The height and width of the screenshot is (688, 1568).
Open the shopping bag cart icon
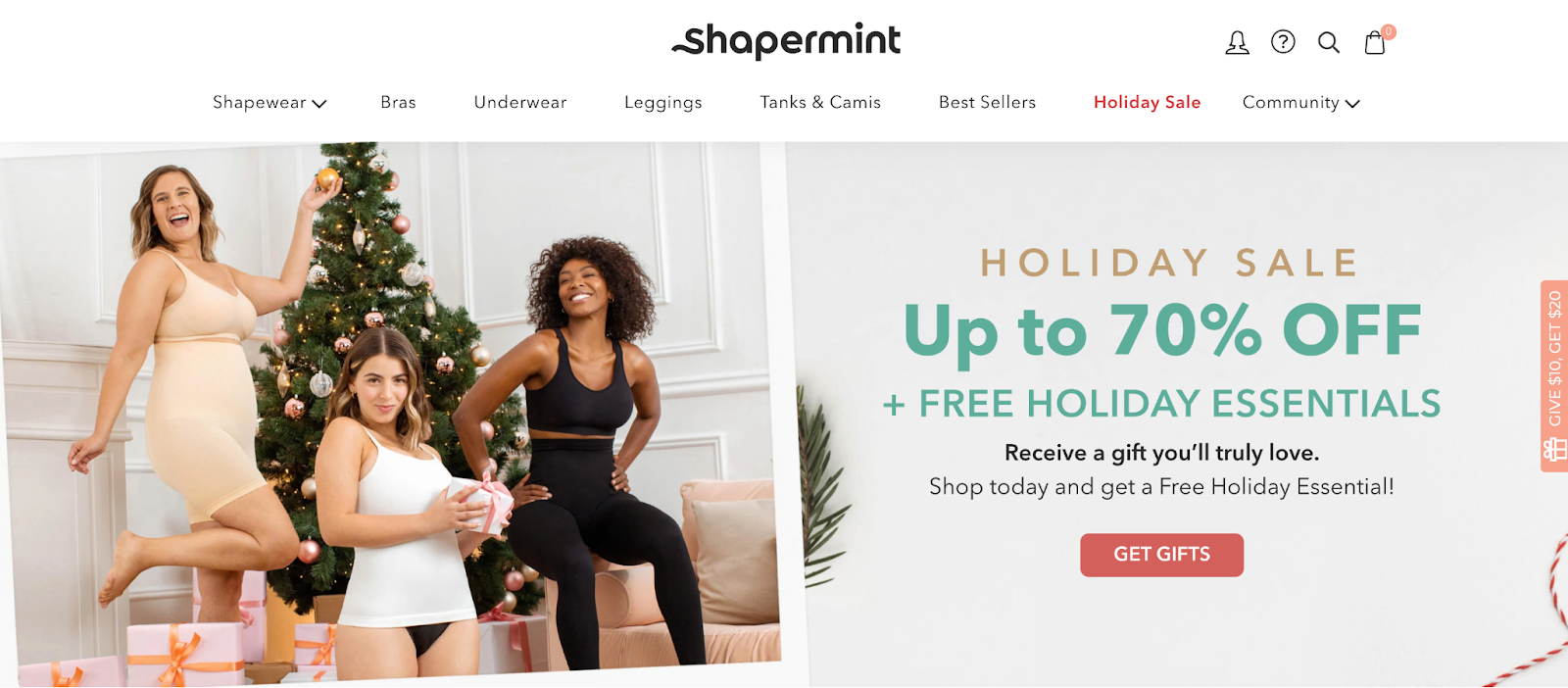tap(1375, 43)
